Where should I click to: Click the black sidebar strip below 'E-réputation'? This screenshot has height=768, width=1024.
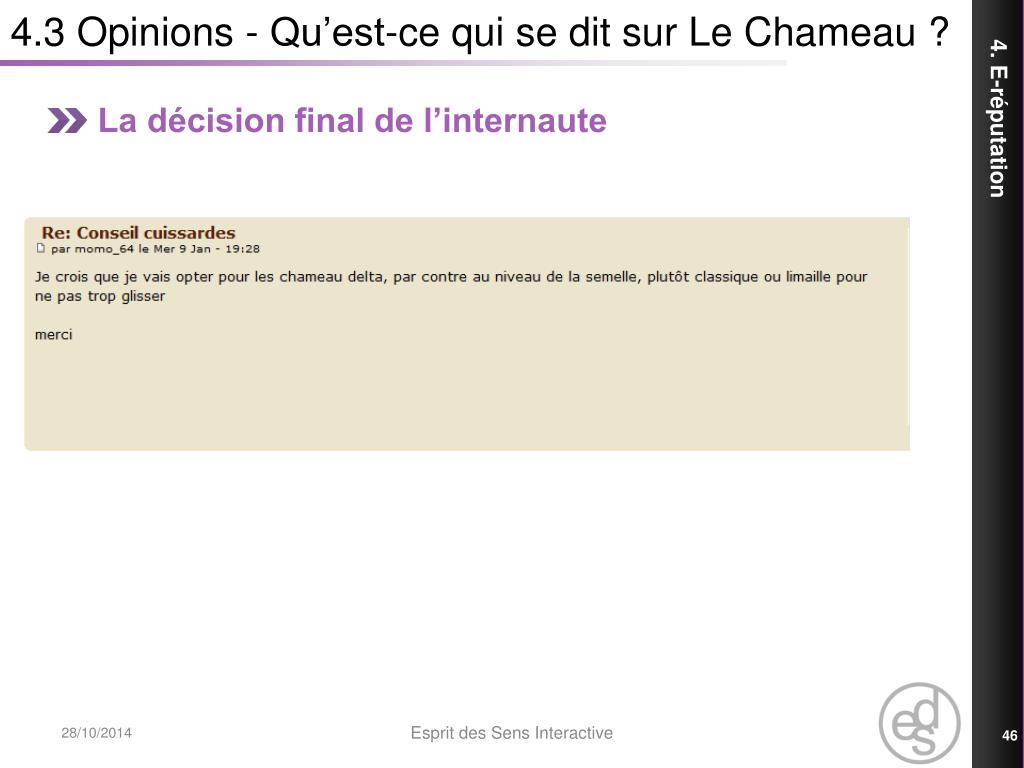click(997, 457)
